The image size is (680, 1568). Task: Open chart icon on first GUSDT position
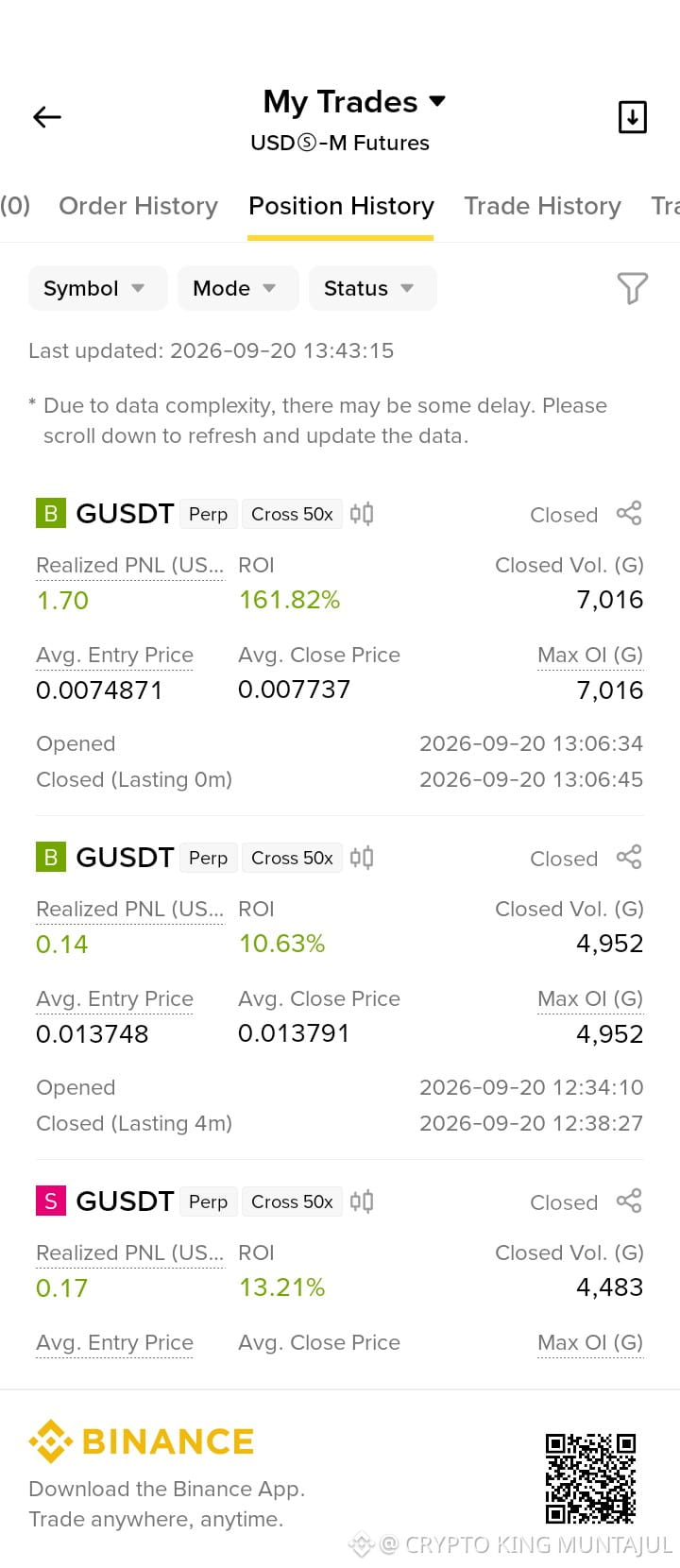(x=362, y=514)
